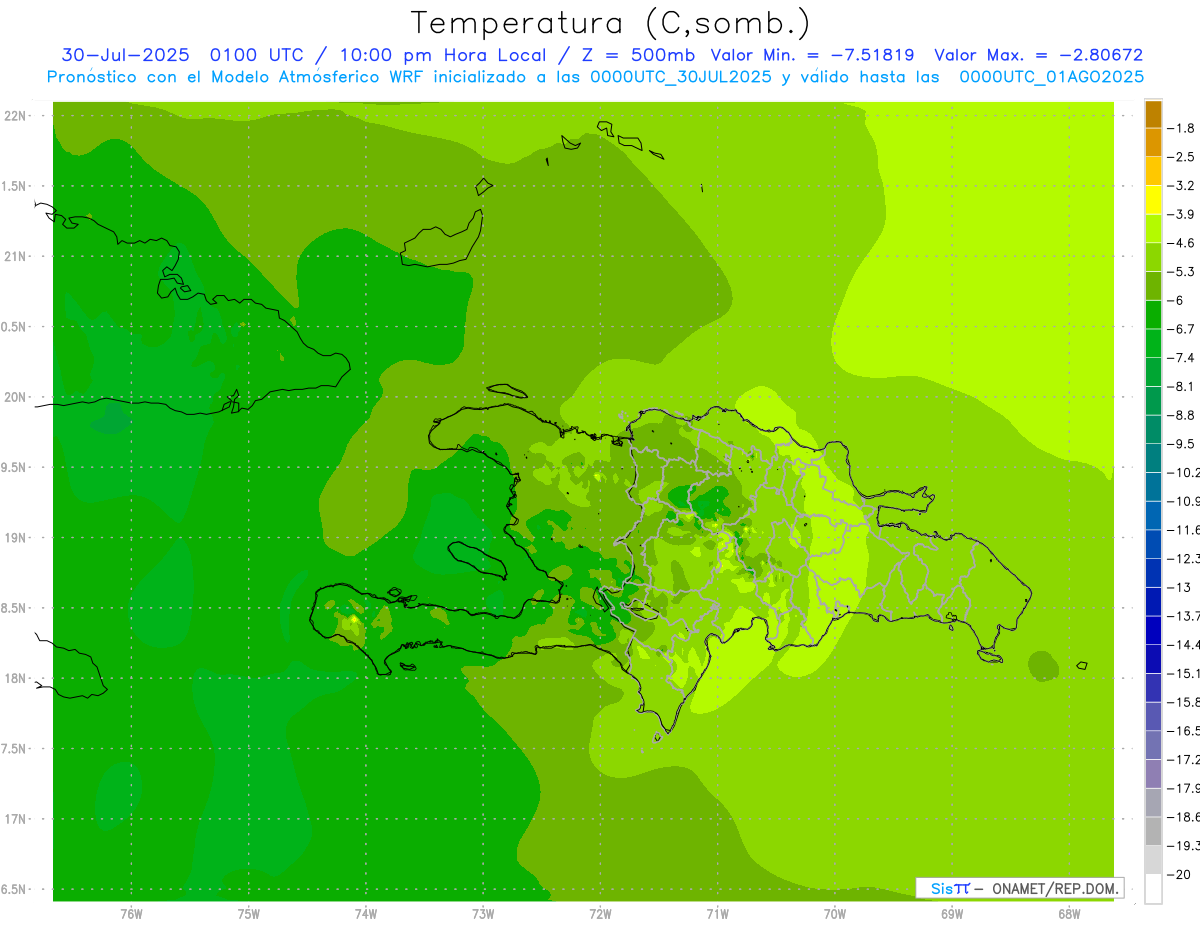
Task: Pick the white swatch below -20 in the legend
Action: click(1153, 889)
